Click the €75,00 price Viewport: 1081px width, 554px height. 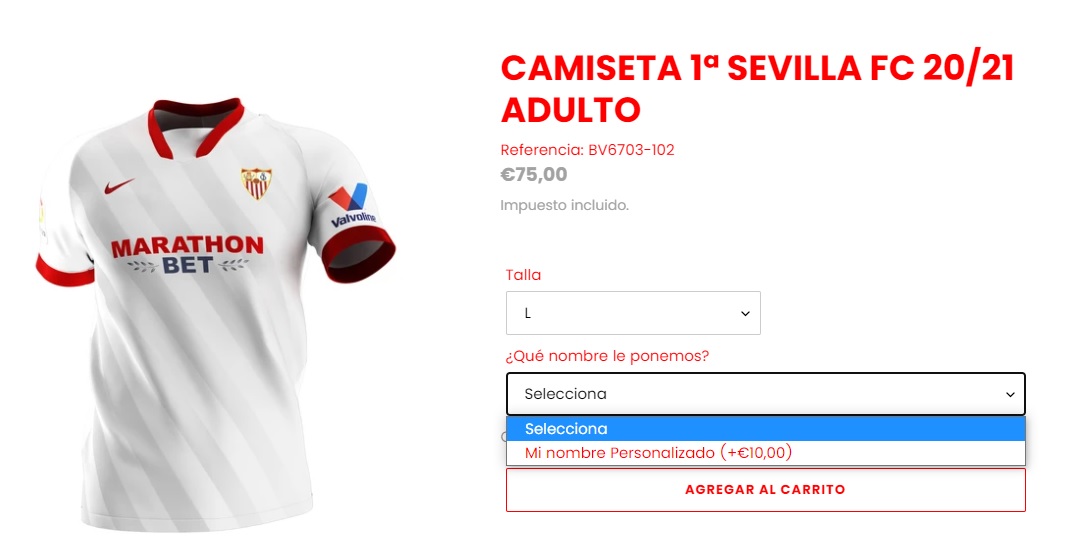click(x=534, y=175)
